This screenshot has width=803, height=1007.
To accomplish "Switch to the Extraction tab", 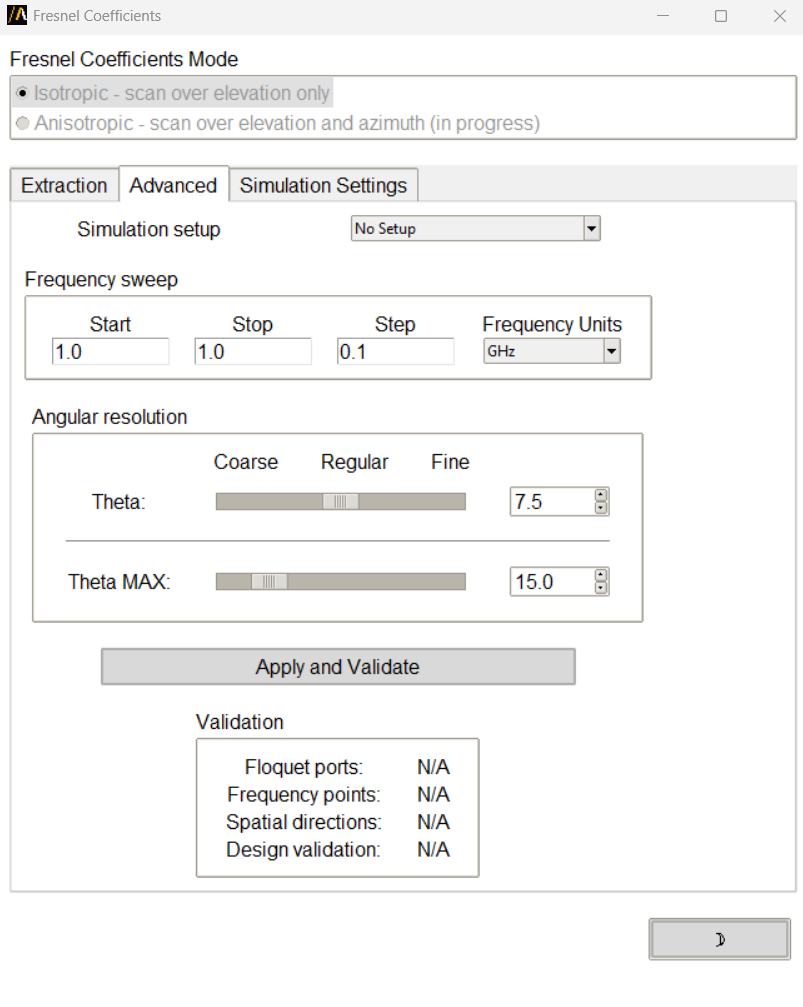I will coord(64,186).
